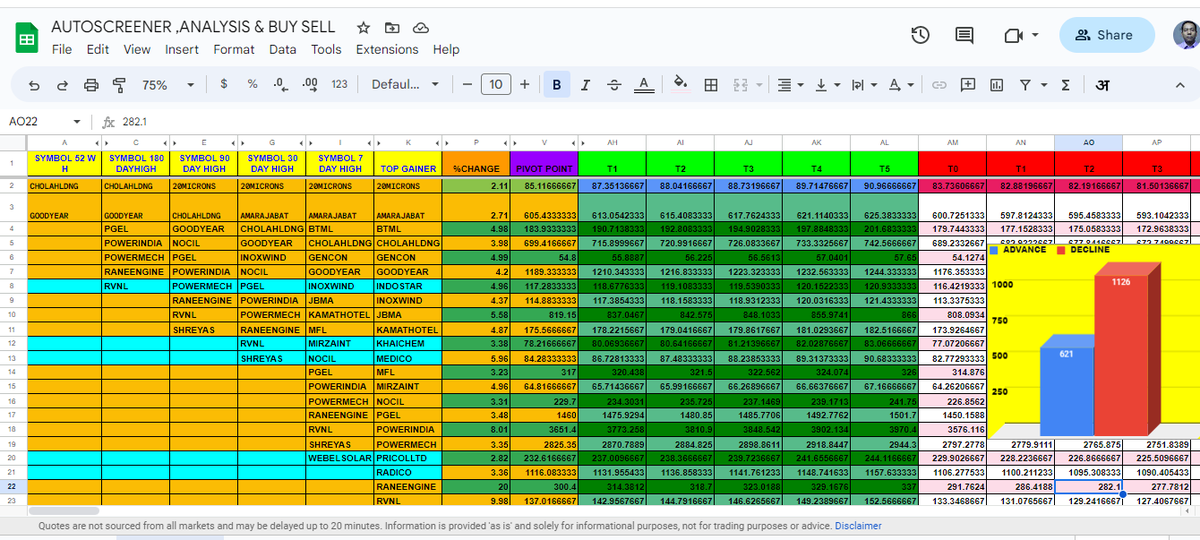Activate the paint format tool

pyautogui.click(x=120, y=85)
